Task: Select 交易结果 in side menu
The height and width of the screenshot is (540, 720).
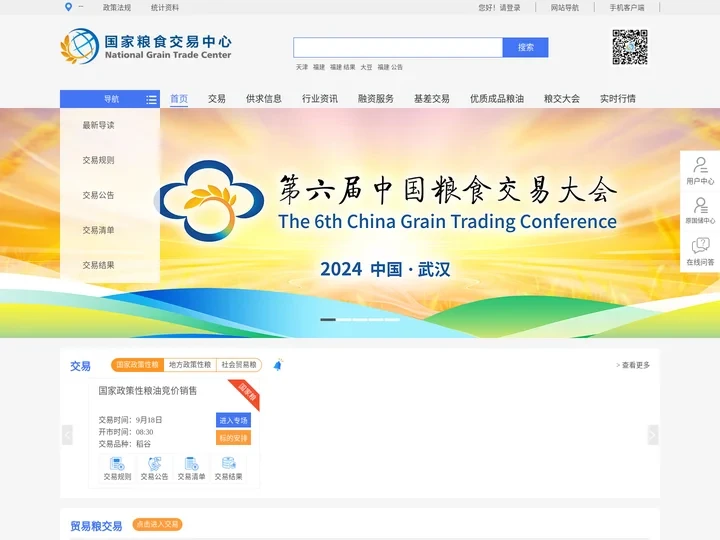Action: [x=98, y=265]
